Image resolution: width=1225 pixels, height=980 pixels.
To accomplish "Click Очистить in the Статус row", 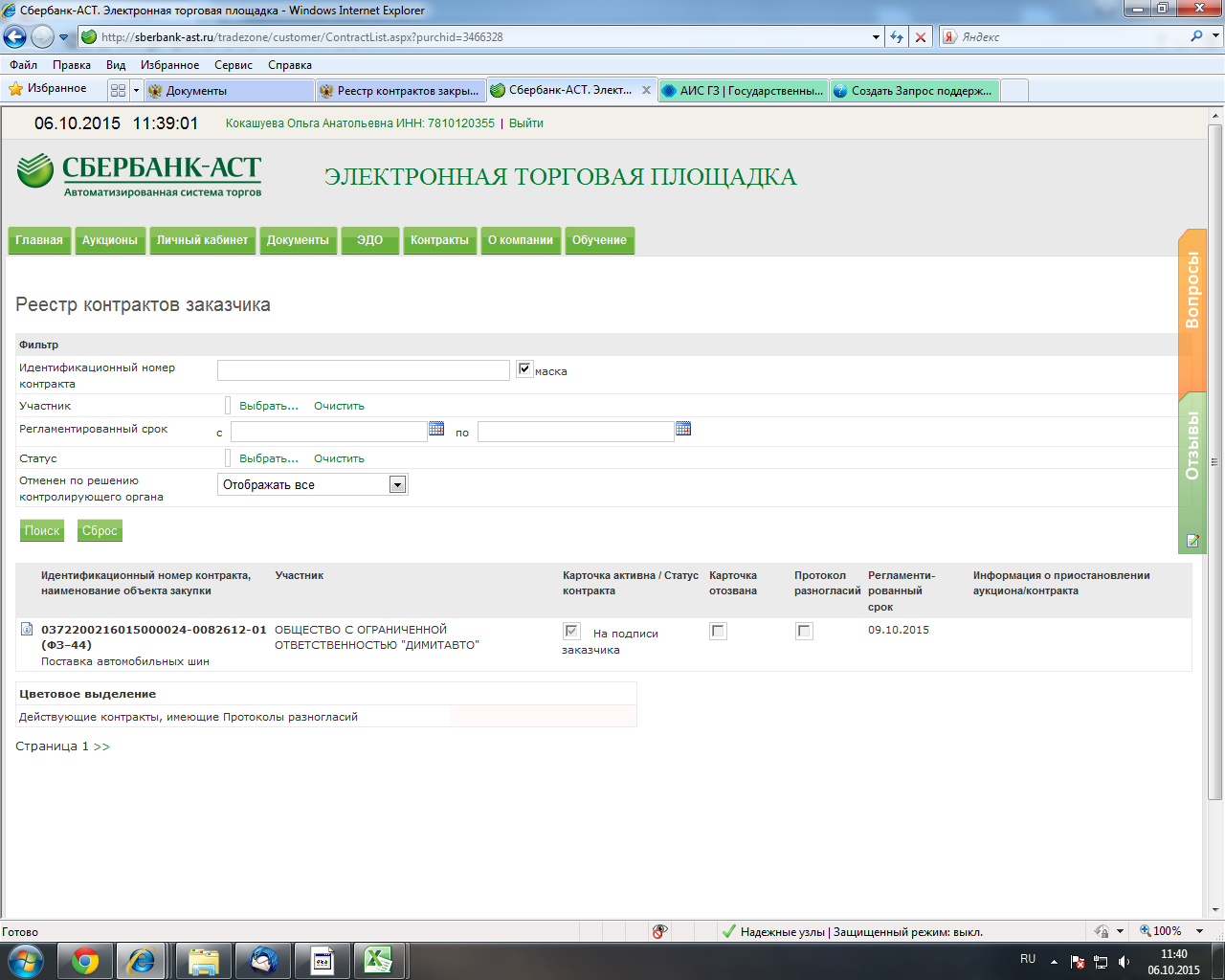I will [339, 458].
